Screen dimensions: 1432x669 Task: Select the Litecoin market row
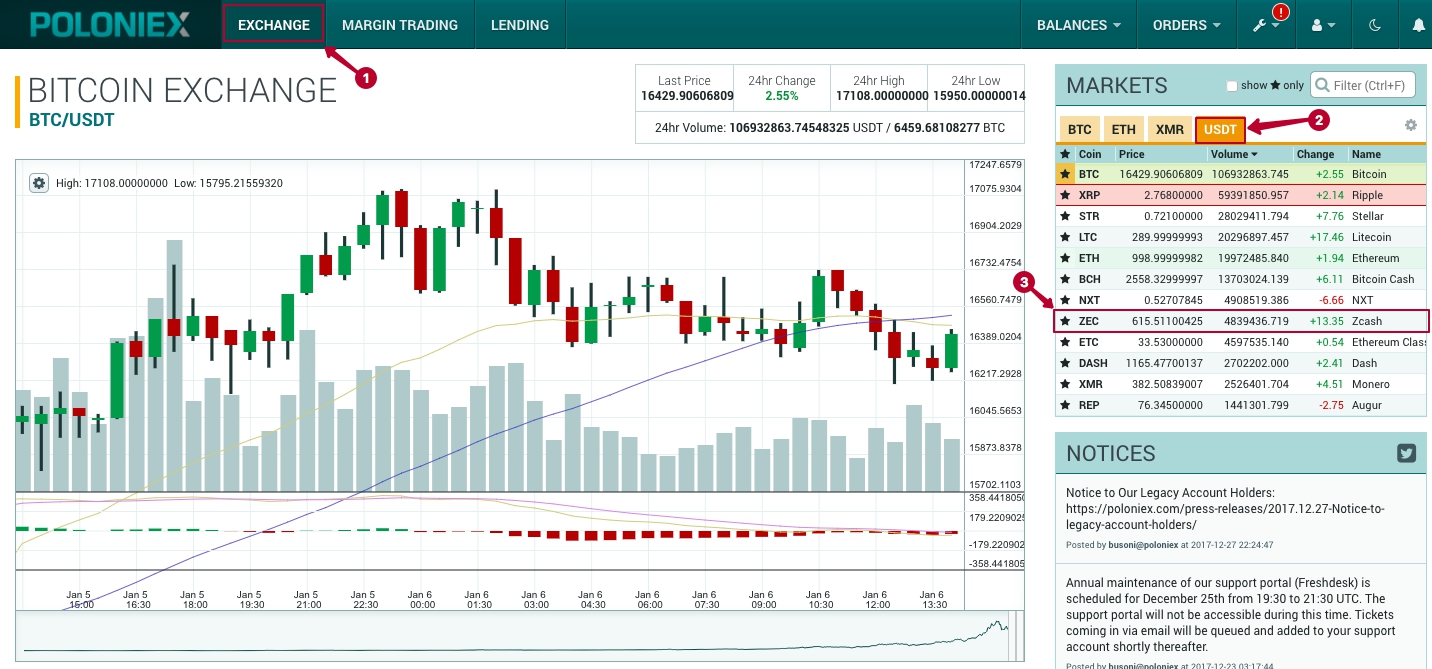(1241, 237)
